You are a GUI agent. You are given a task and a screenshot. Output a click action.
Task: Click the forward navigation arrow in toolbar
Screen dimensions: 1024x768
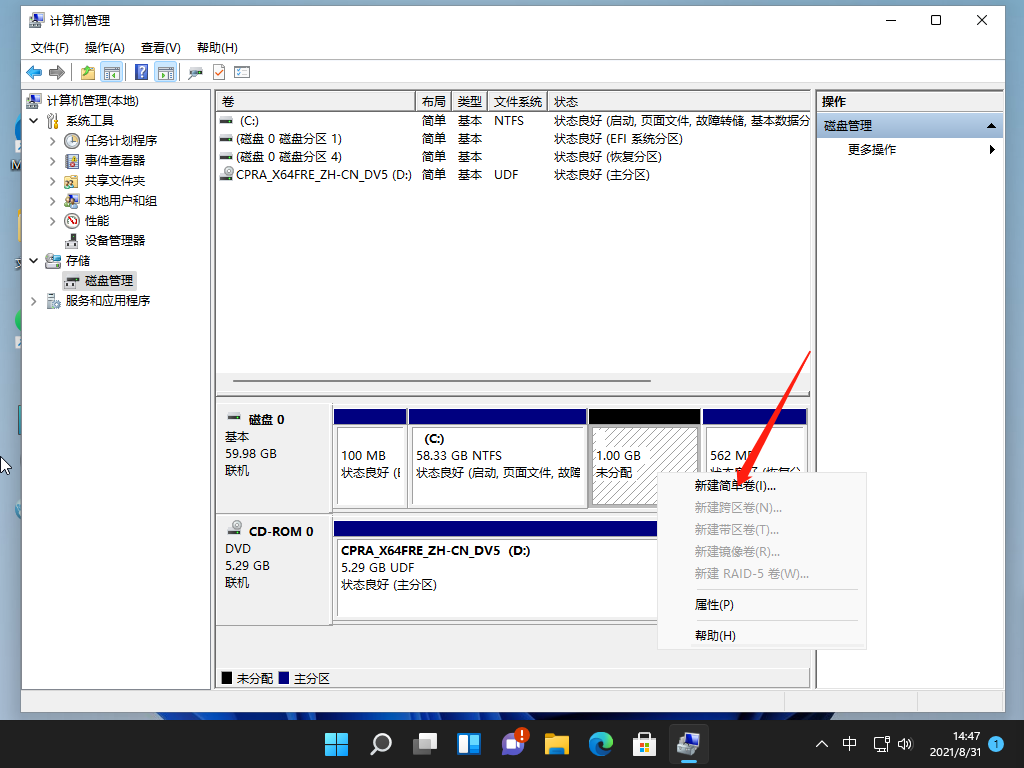[x=57, y=72]
